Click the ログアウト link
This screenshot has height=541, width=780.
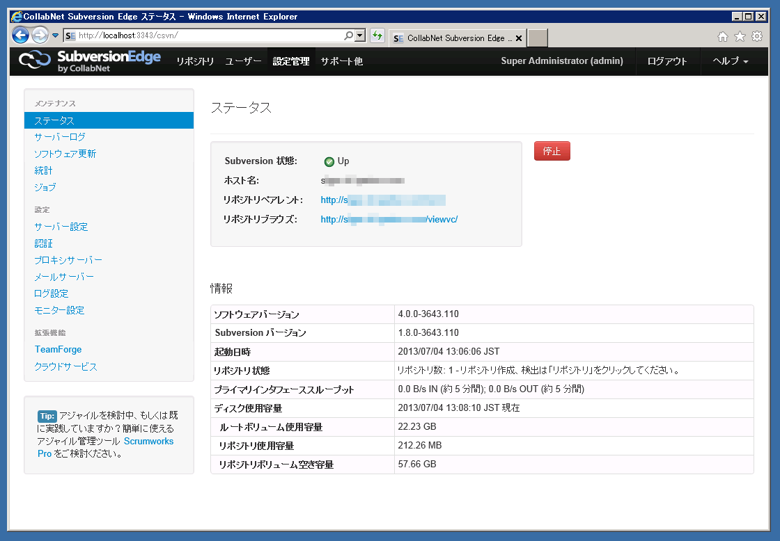(x=667, y=61)
